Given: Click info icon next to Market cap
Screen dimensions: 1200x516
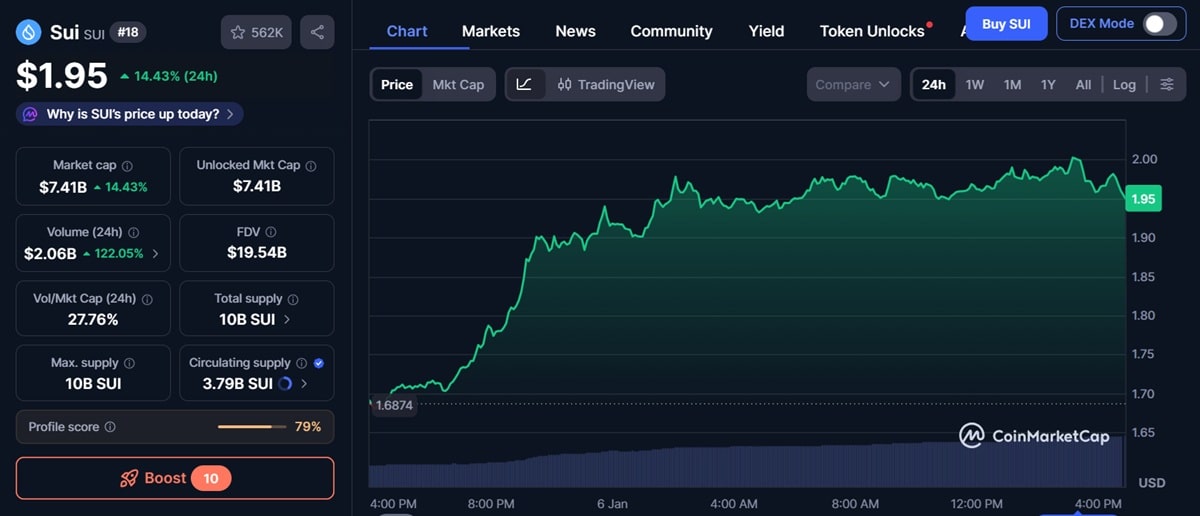Looking at the screenshot, I should [127, 166].
